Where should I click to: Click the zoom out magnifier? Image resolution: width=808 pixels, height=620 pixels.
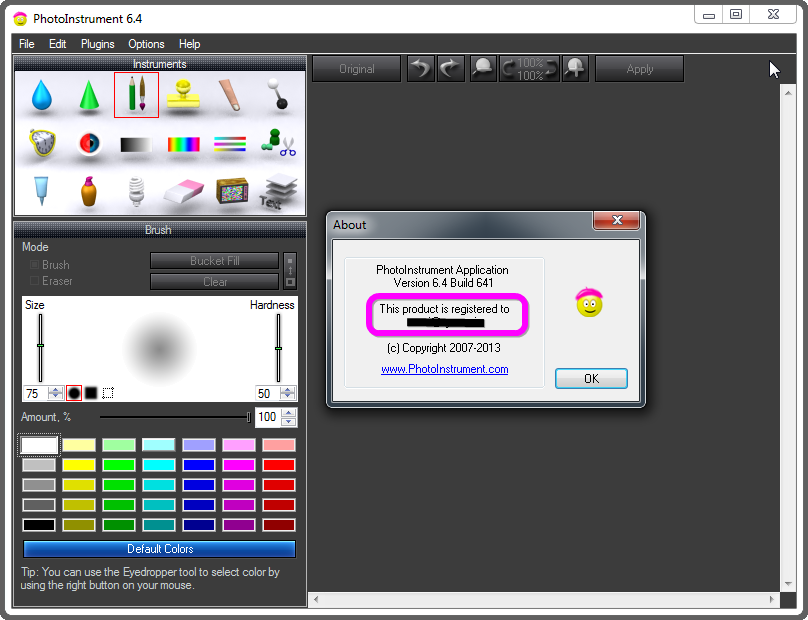[x=483, y=69]
